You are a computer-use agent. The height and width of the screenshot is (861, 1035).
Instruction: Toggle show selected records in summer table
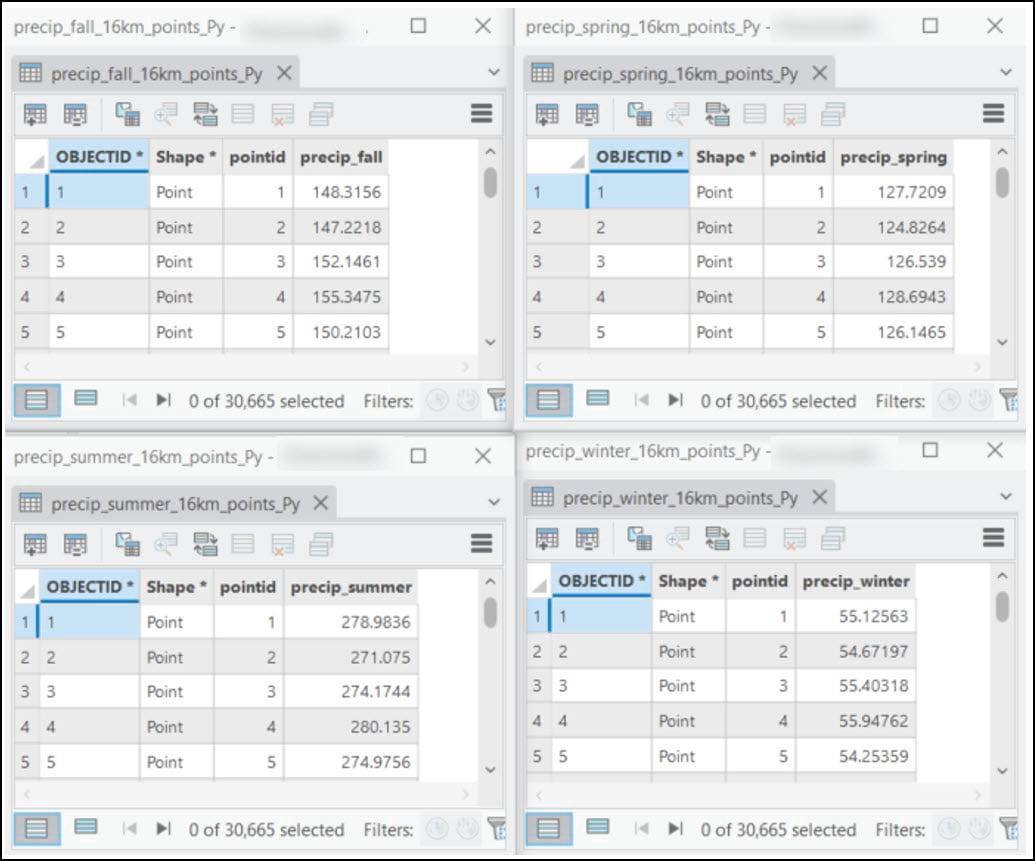[x=86, y=827]
